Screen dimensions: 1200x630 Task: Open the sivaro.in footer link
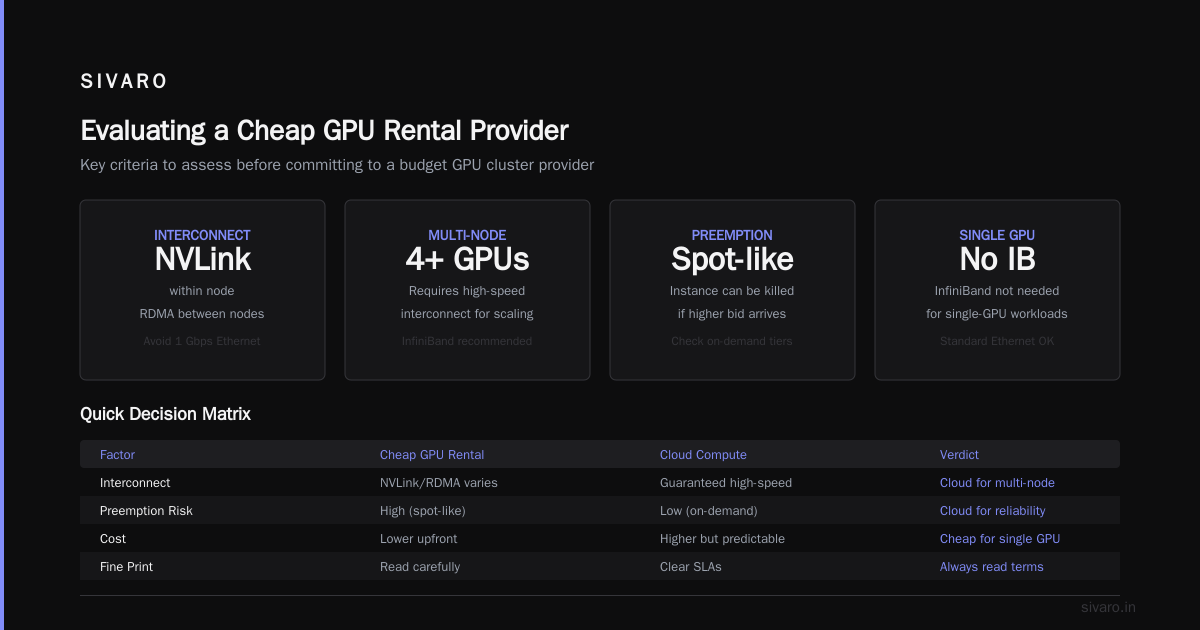(x=1108, y=607)
